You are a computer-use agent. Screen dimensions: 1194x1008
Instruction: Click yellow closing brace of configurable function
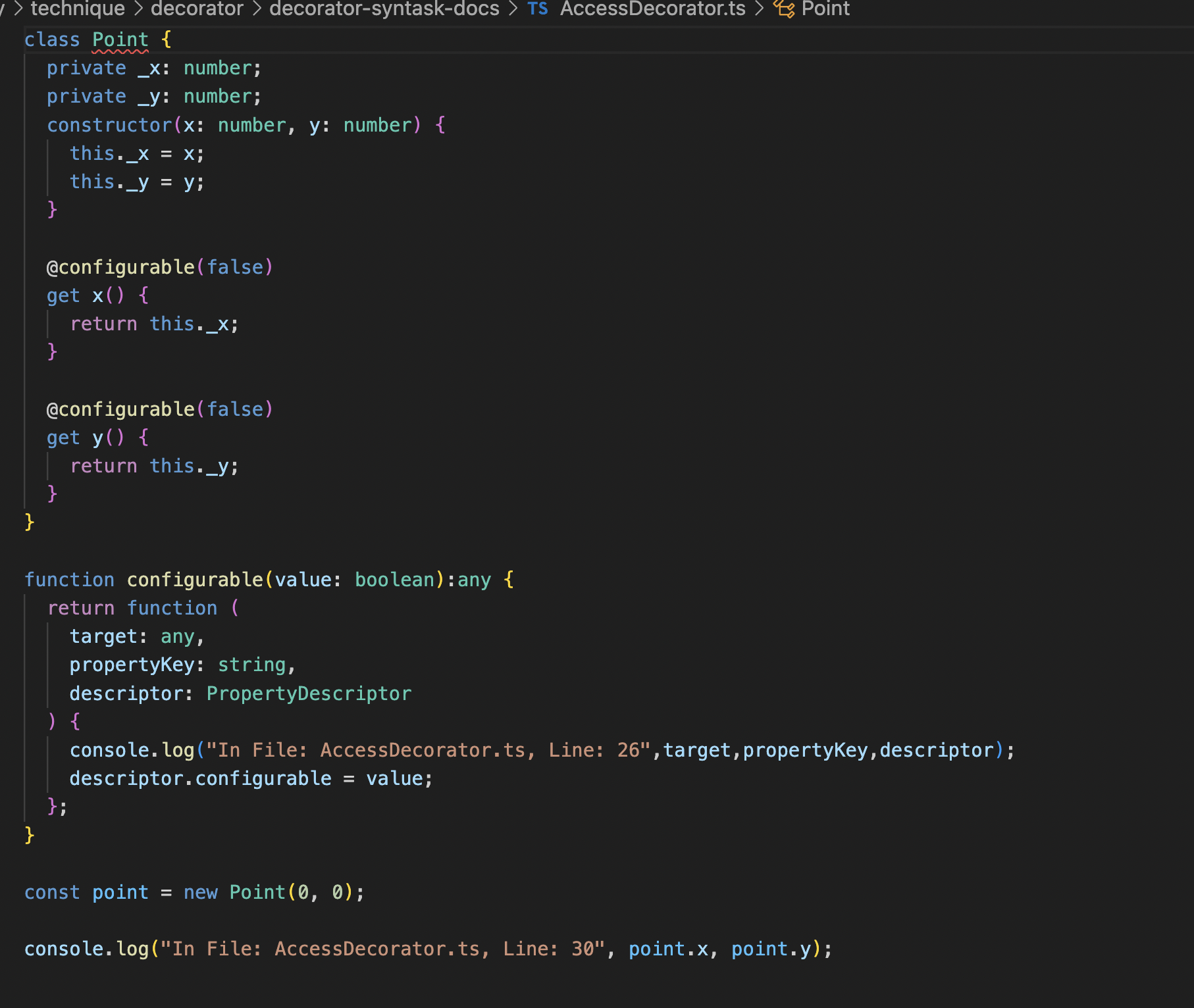[30, 835]
